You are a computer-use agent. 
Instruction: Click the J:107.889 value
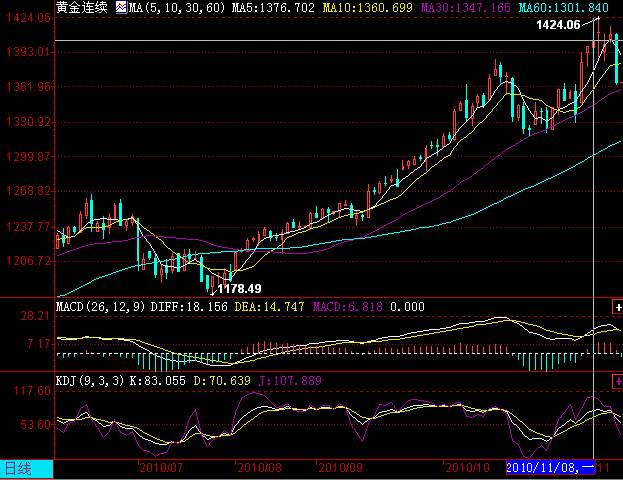tap(290, 381)
